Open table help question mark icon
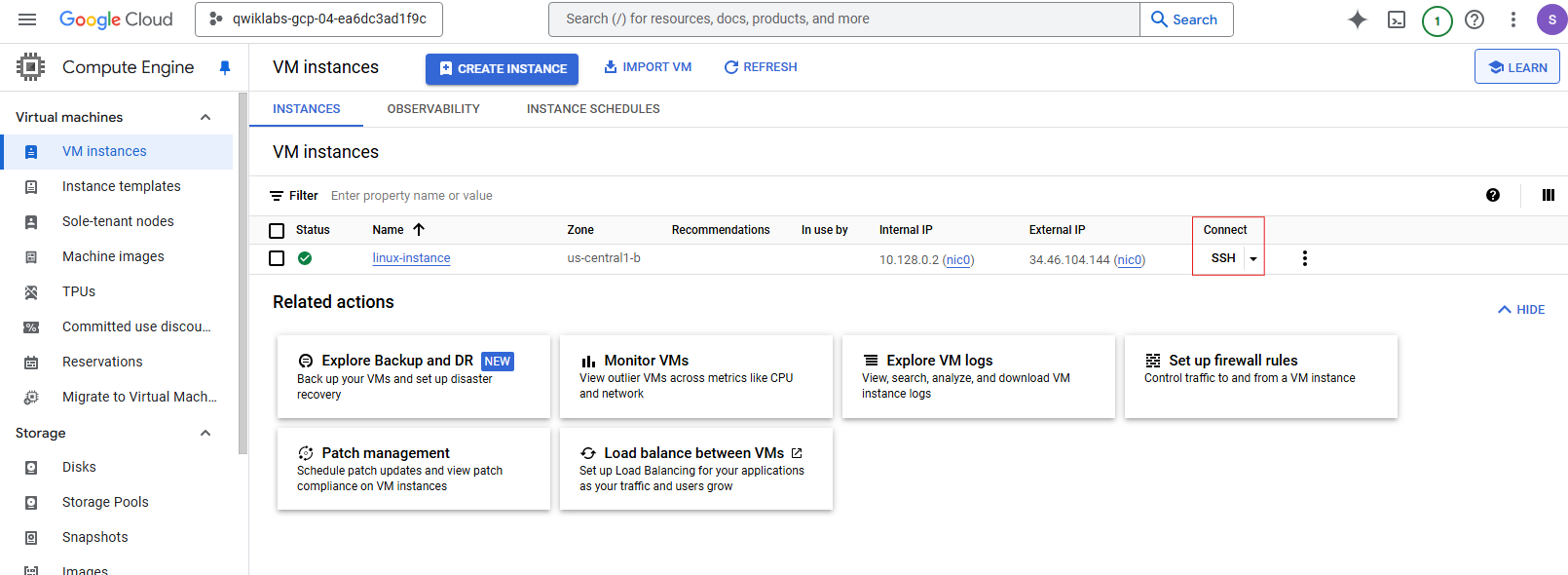 click(1493, 195)
